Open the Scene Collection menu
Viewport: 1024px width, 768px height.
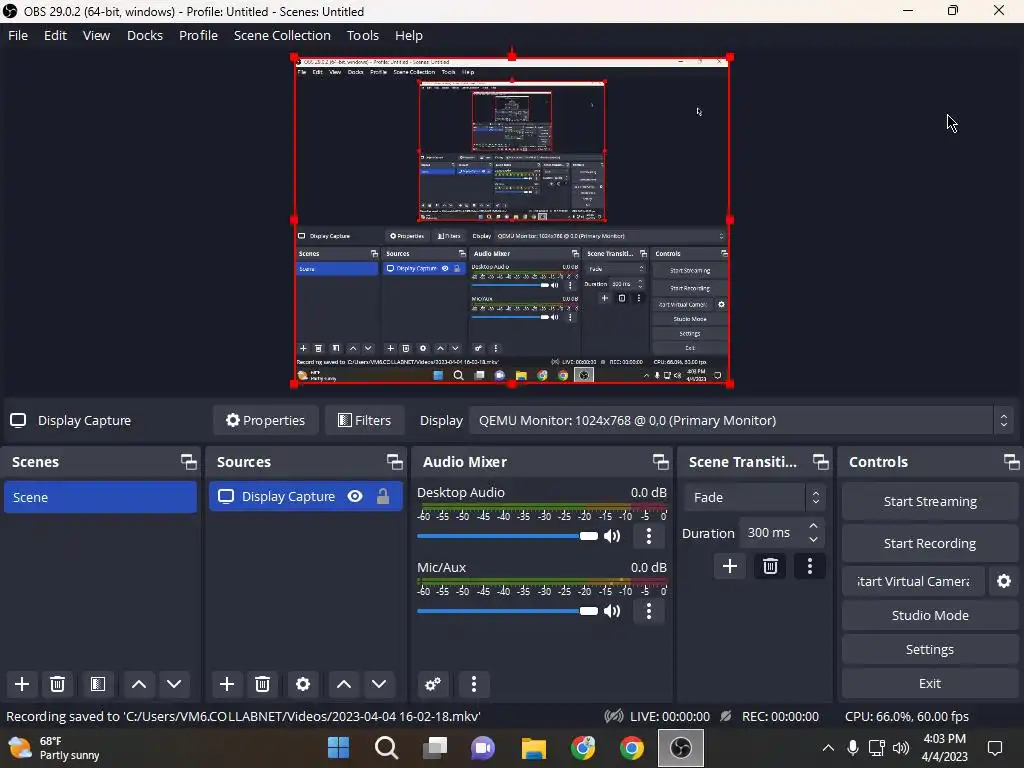tap(282, 35)
